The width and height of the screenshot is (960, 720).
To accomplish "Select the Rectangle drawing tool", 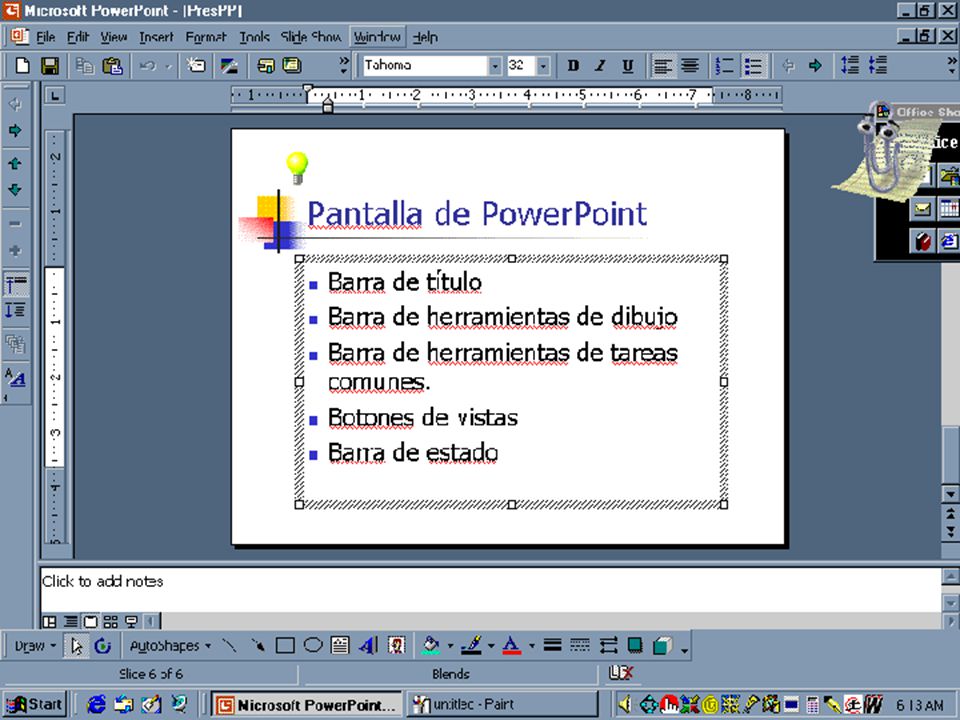I will point(285,646).
